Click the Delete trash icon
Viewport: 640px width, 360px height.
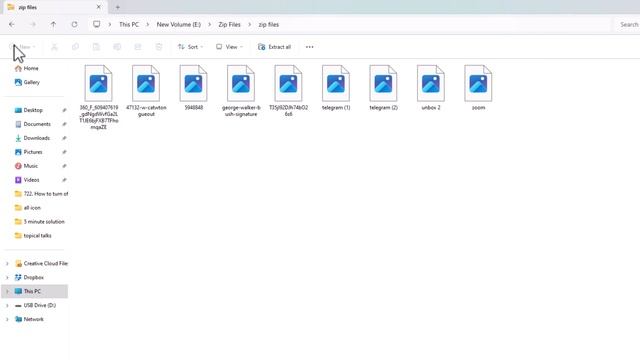[x=159, y=47]
